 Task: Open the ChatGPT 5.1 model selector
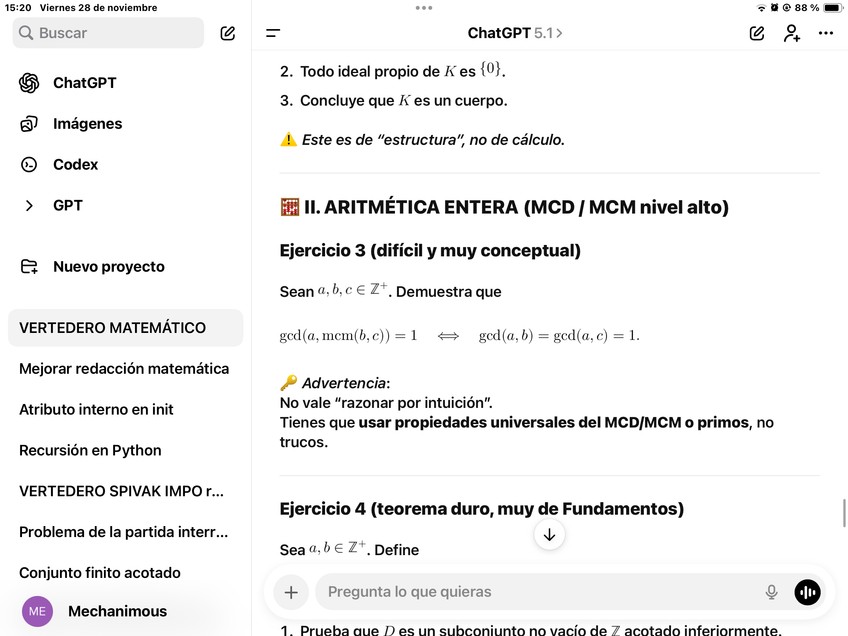514,33
